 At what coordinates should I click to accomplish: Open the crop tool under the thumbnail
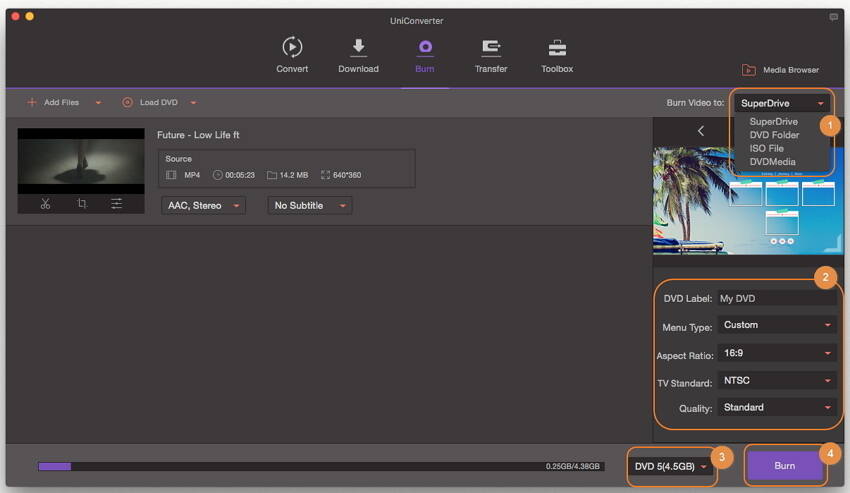[82, 204]
